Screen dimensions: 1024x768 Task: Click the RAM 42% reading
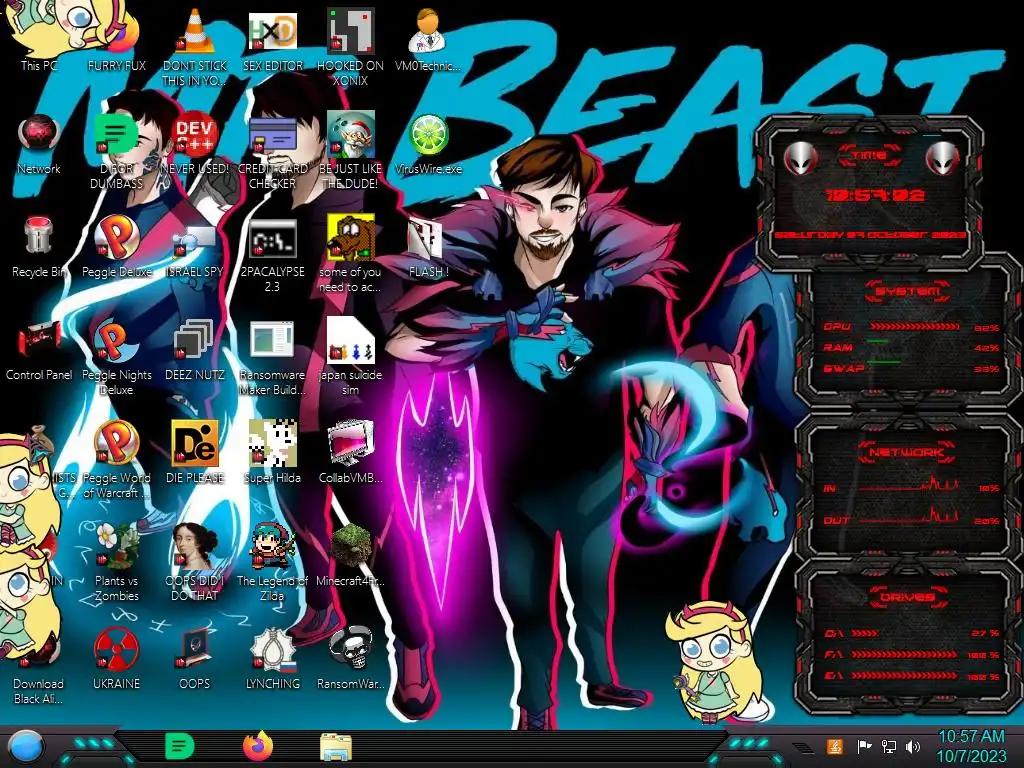[986, 348]
